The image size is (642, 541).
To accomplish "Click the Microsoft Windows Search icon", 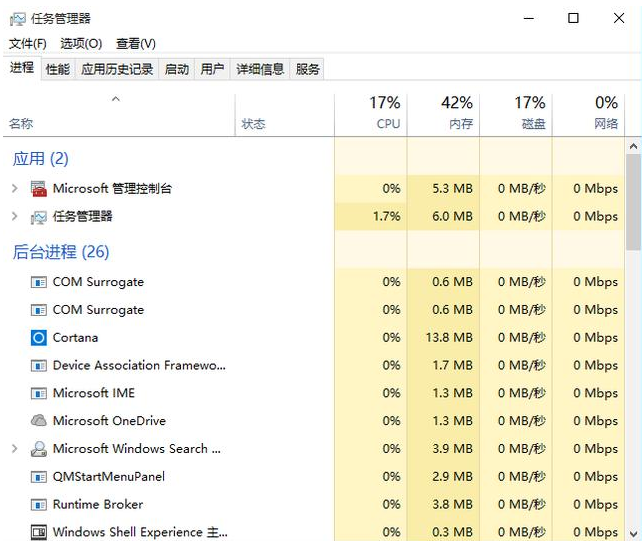I will 39,449.
